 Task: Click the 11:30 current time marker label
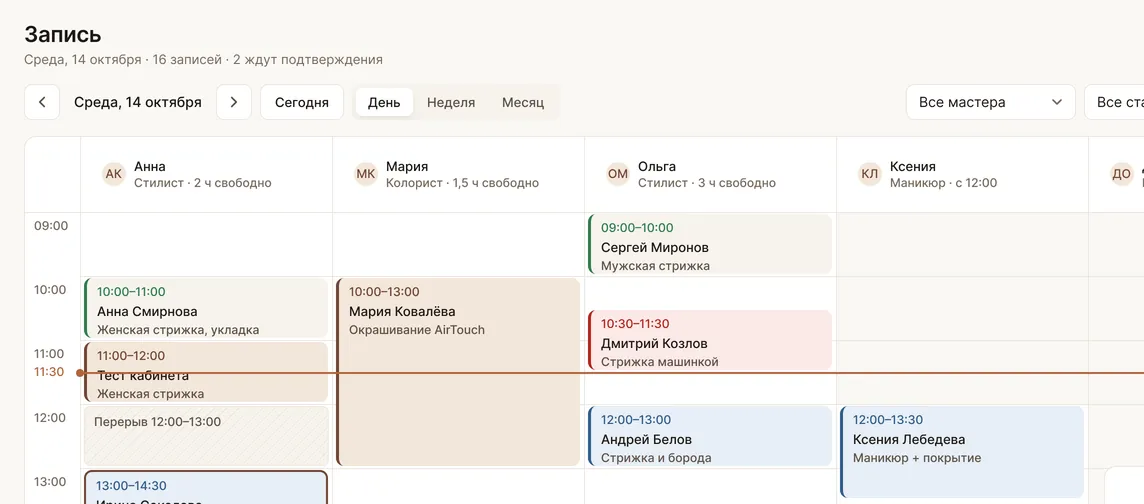tap(49, 372)
